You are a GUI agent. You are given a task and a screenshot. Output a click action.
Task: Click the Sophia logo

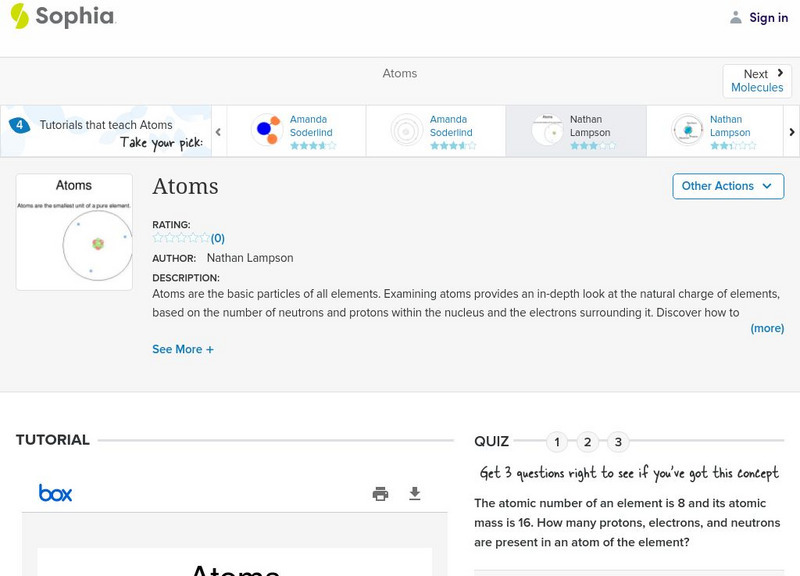pyautogui.click(x=62, y=17)
